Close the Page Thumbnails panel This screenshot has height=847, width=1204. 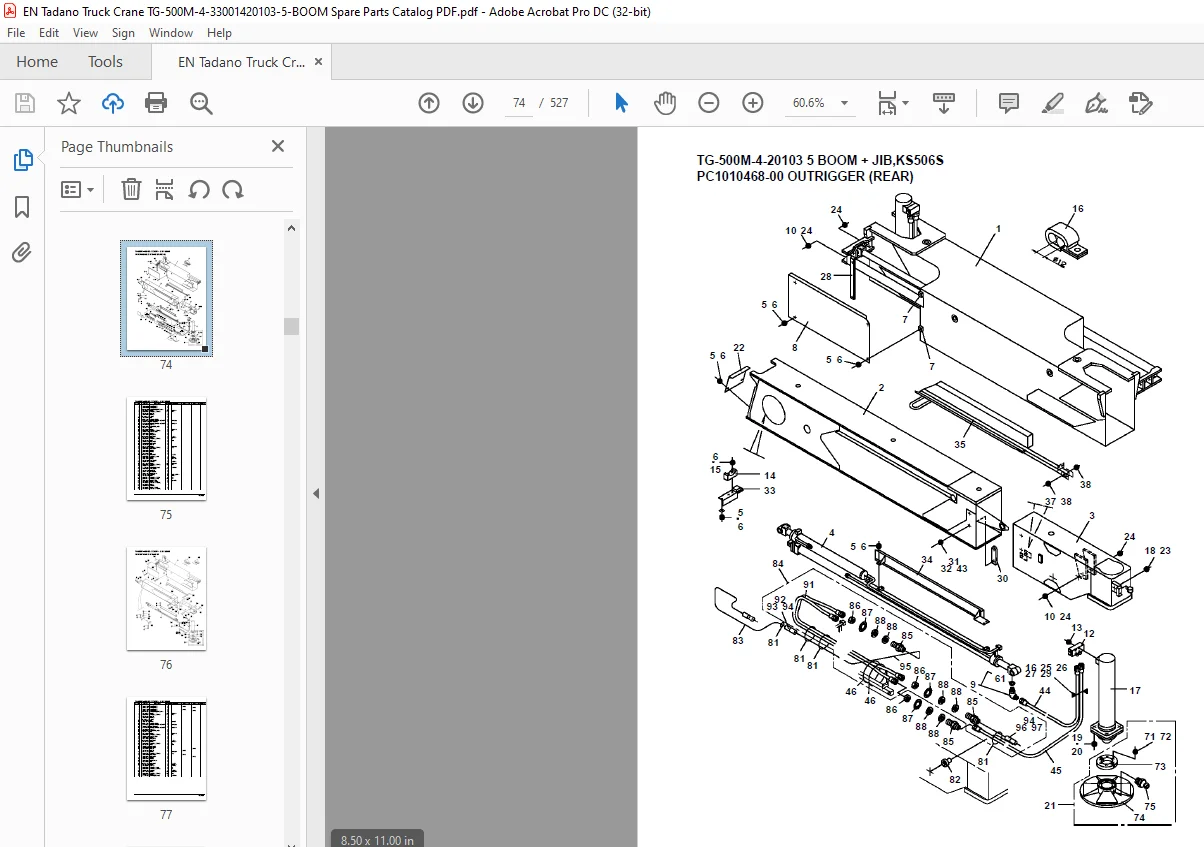point(278,146)
